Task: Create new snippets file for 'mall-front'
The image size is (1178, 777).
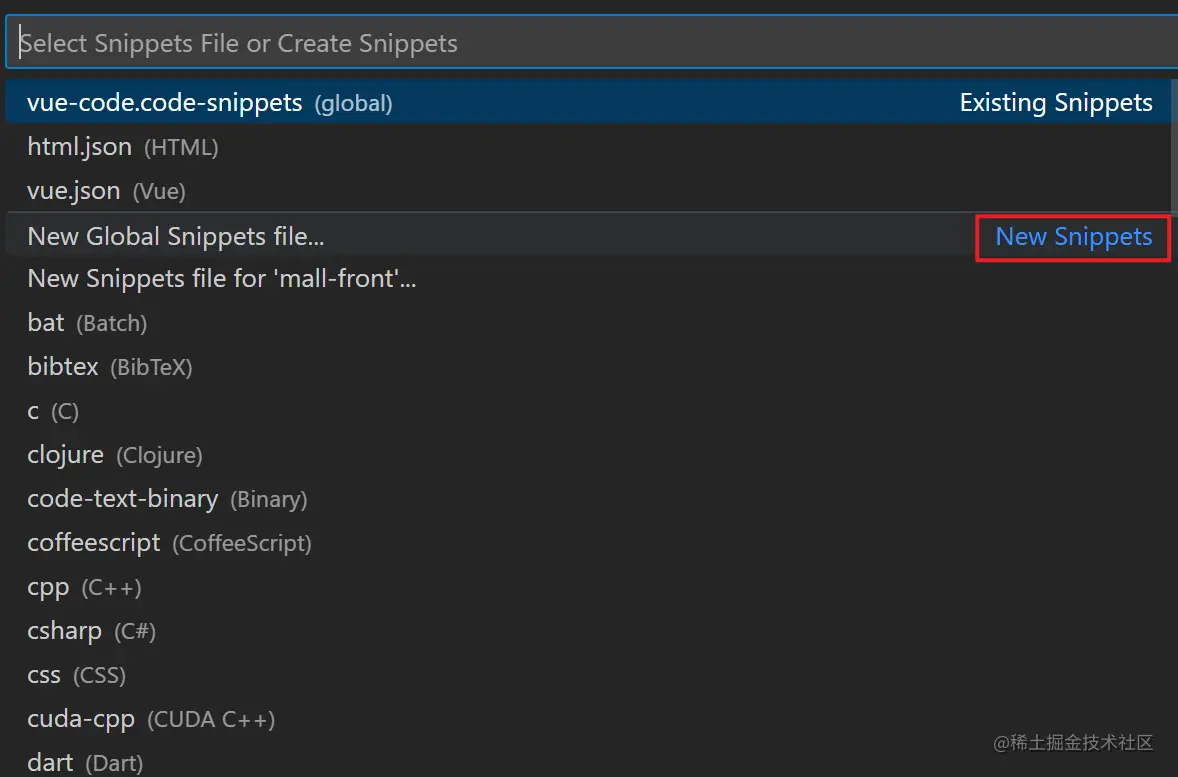Action: click(x=221, y=279)
